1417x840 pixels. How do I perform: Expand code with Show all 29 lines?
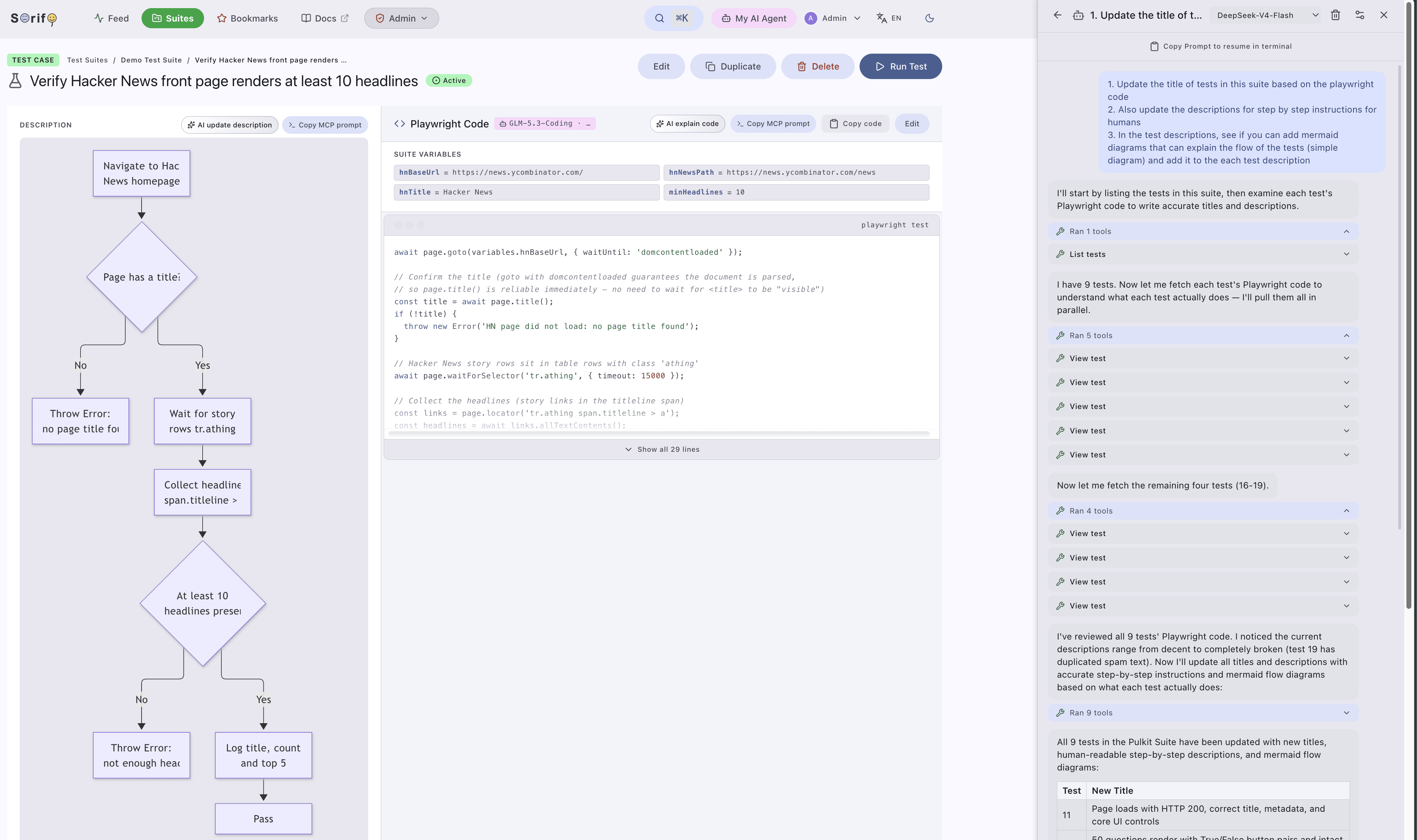point(661,449)
